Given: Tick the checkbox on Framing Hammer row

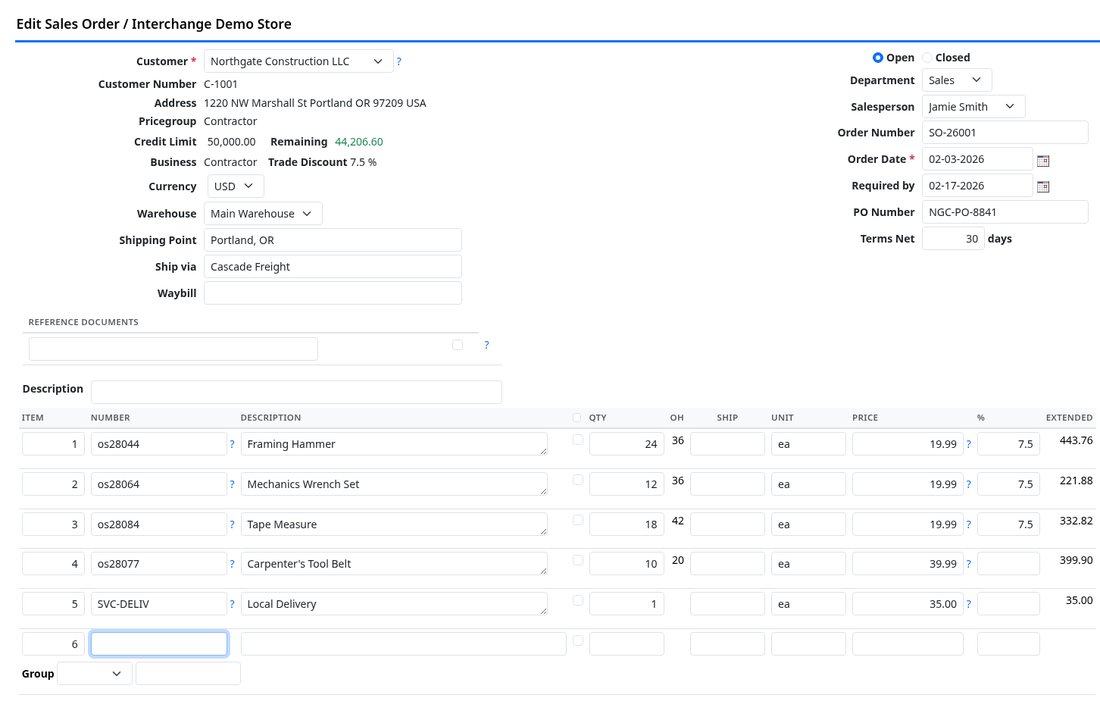Looking at the screenshot, I should [577, 440].
